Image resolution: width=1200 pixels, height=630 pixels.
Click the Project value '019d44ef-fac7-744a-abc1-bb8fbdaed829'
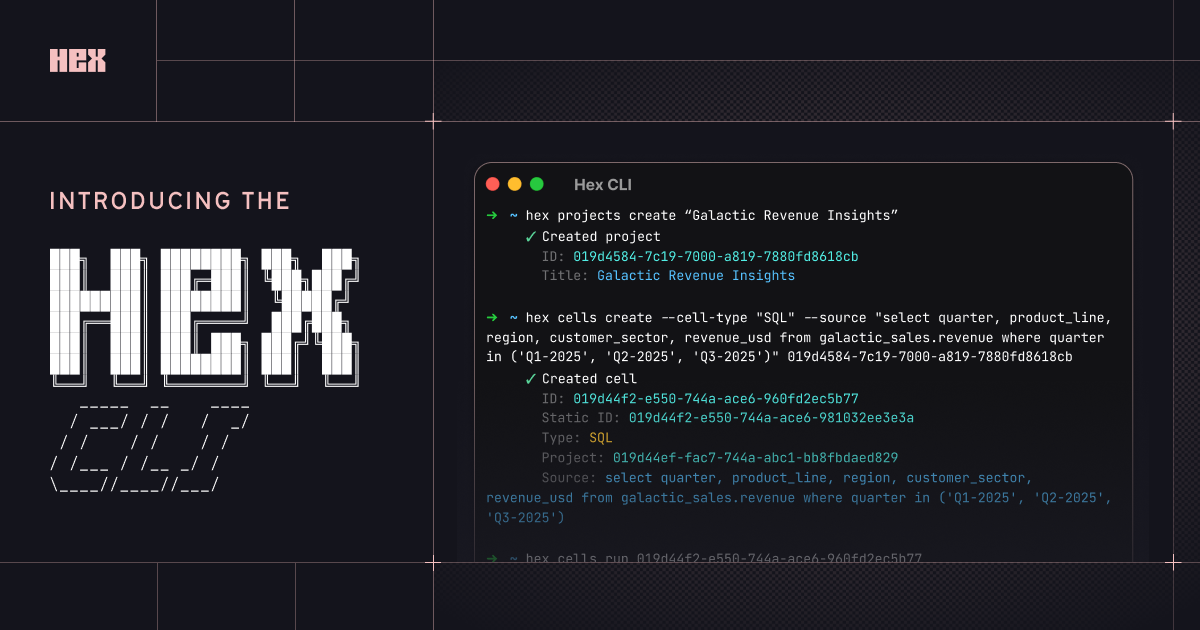tap(755, 457)
